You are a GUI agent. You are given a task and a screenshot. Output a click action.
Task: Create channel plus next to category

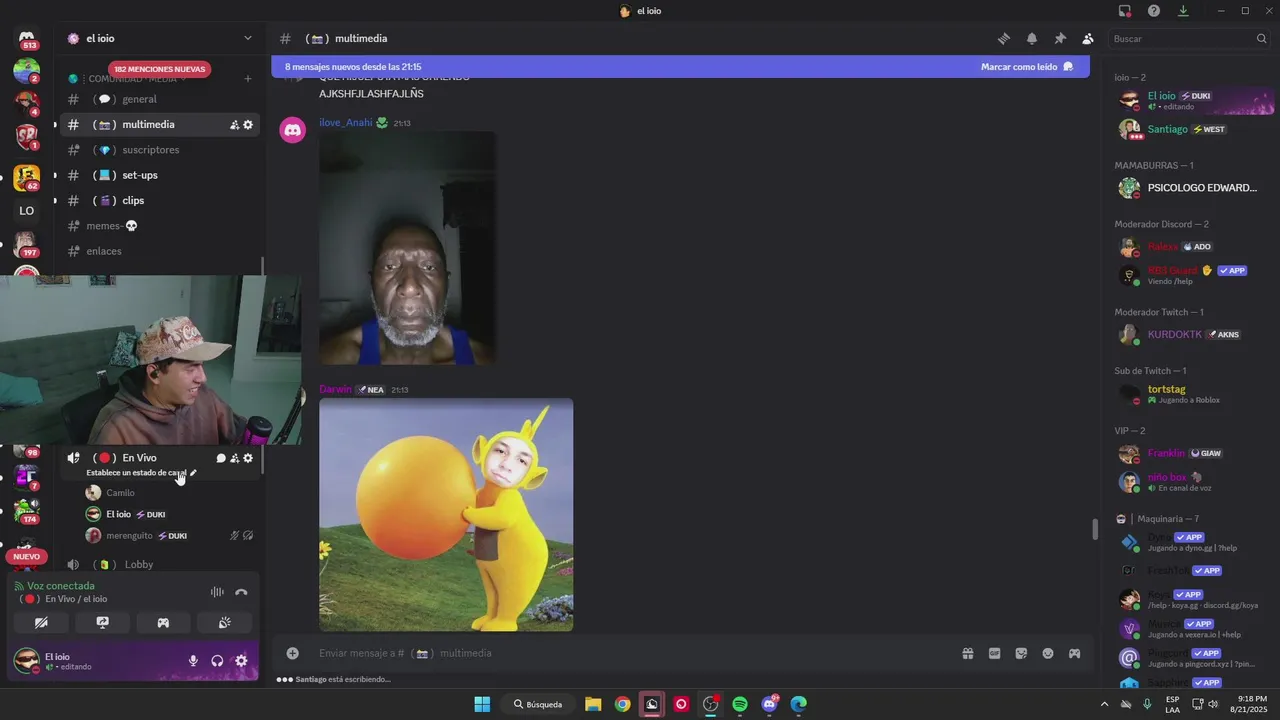(x=248, y=78)
